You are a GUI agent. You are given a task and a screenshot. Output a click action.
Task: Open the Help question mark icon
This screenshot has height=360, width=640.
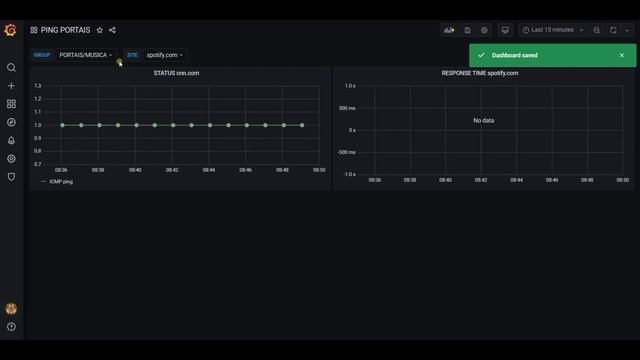tap(11, 327)
